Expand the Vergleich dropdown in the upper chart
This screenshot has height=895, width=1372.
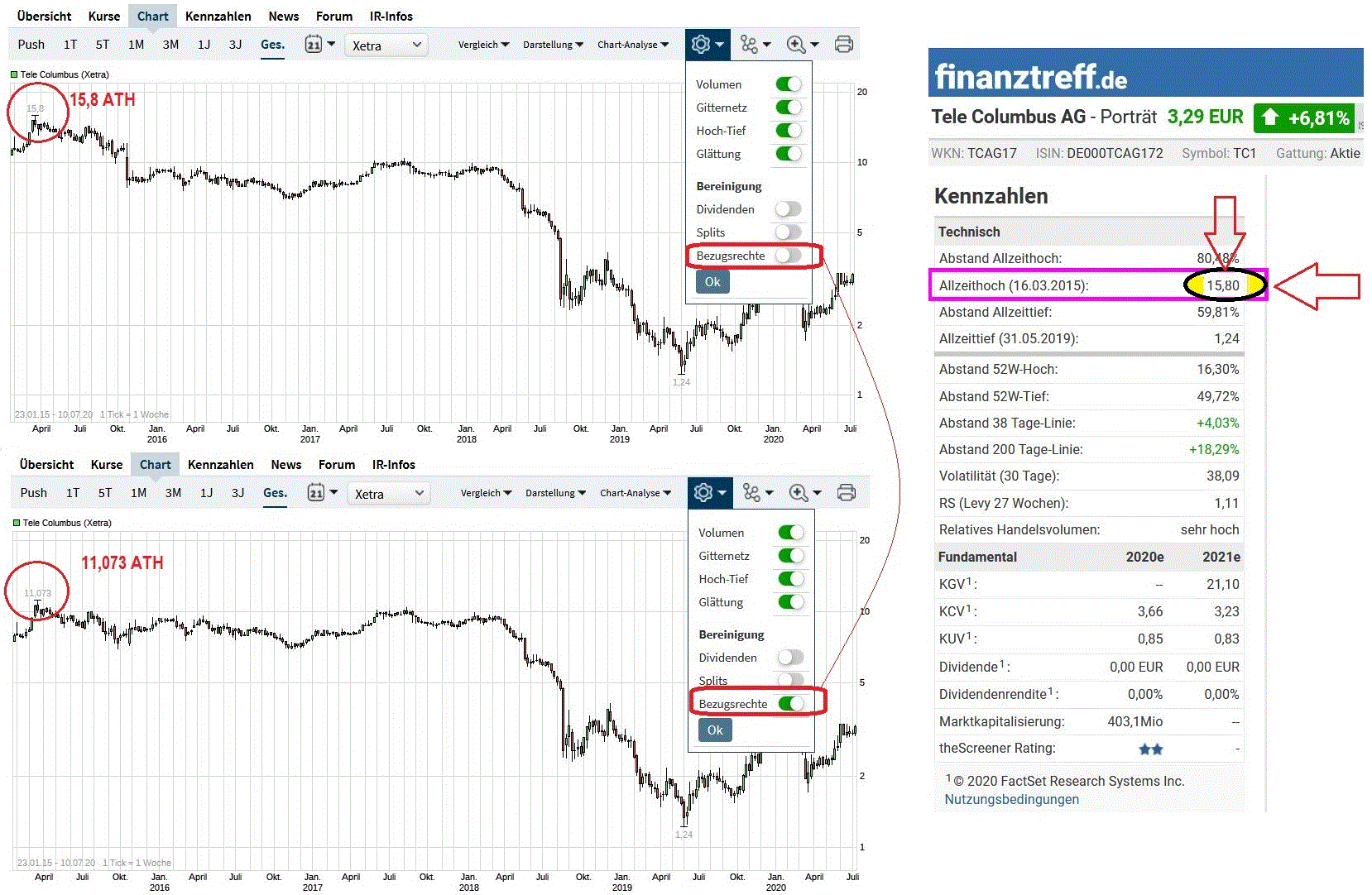coord(483,45)
